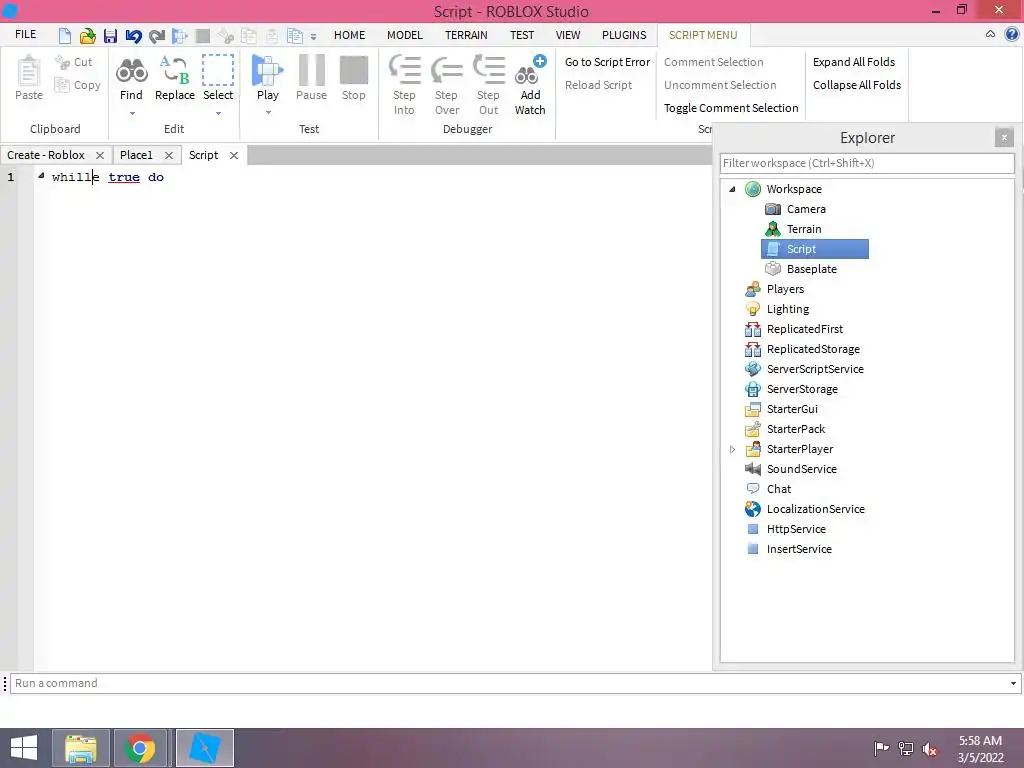Click Go to Script Error
Image resolution: width=1024 pixels, height=768 pixels.
[607, 62]
